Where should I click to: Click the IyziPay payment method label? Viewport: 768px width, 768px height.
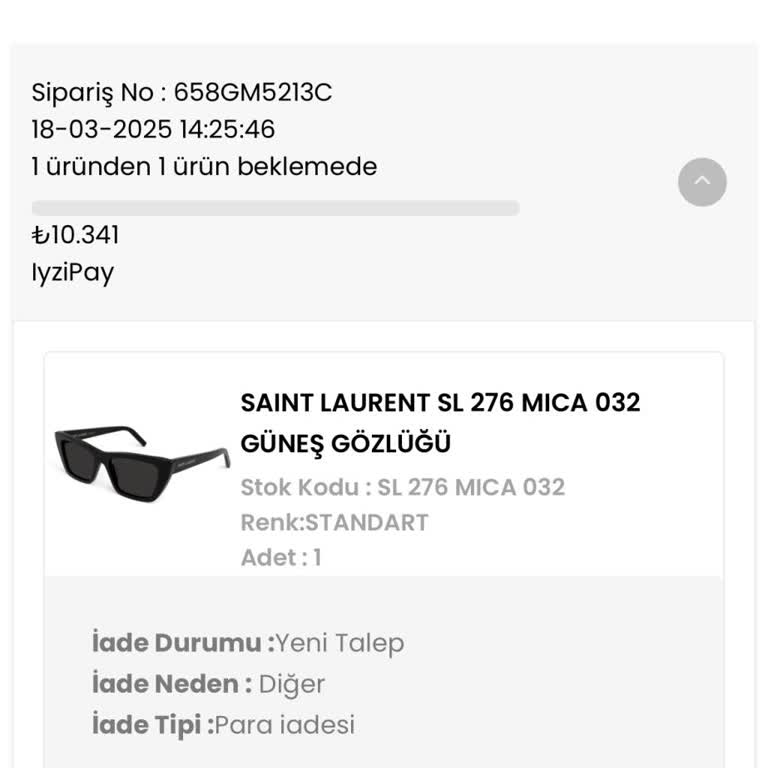[x=73, y=272]
